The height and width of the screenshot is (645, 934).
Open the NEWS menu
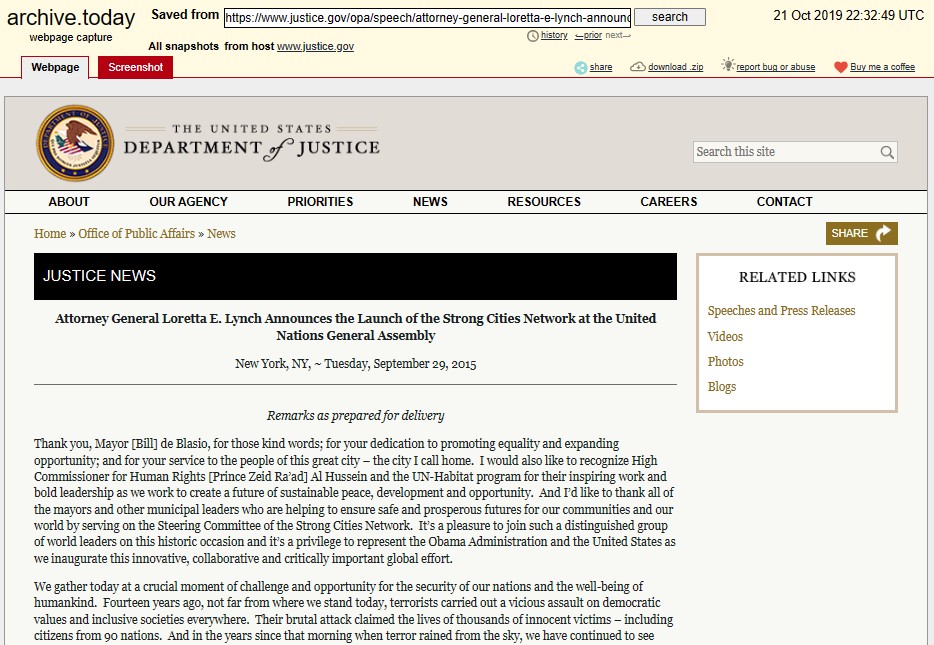(x=430, y=202)
